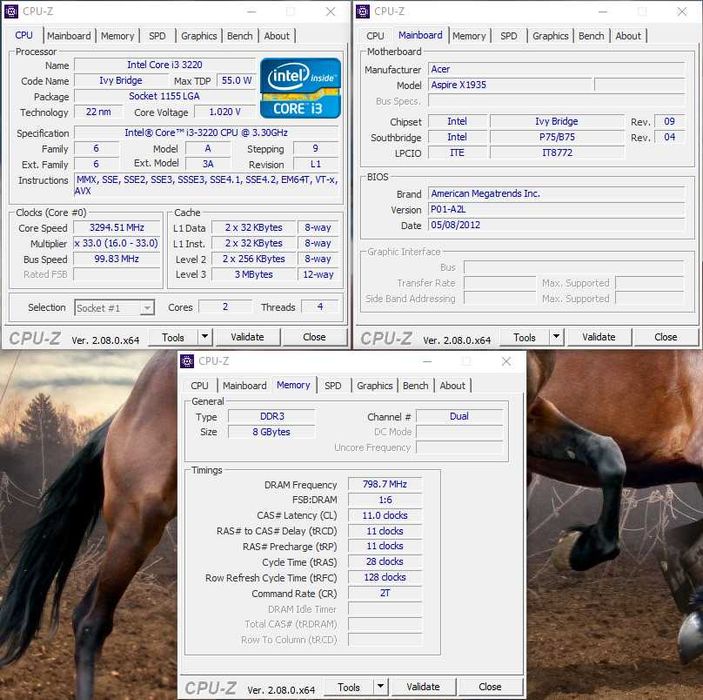
Task: Click Validate button in the Mainboard window
Action: (x=599, y=337)
